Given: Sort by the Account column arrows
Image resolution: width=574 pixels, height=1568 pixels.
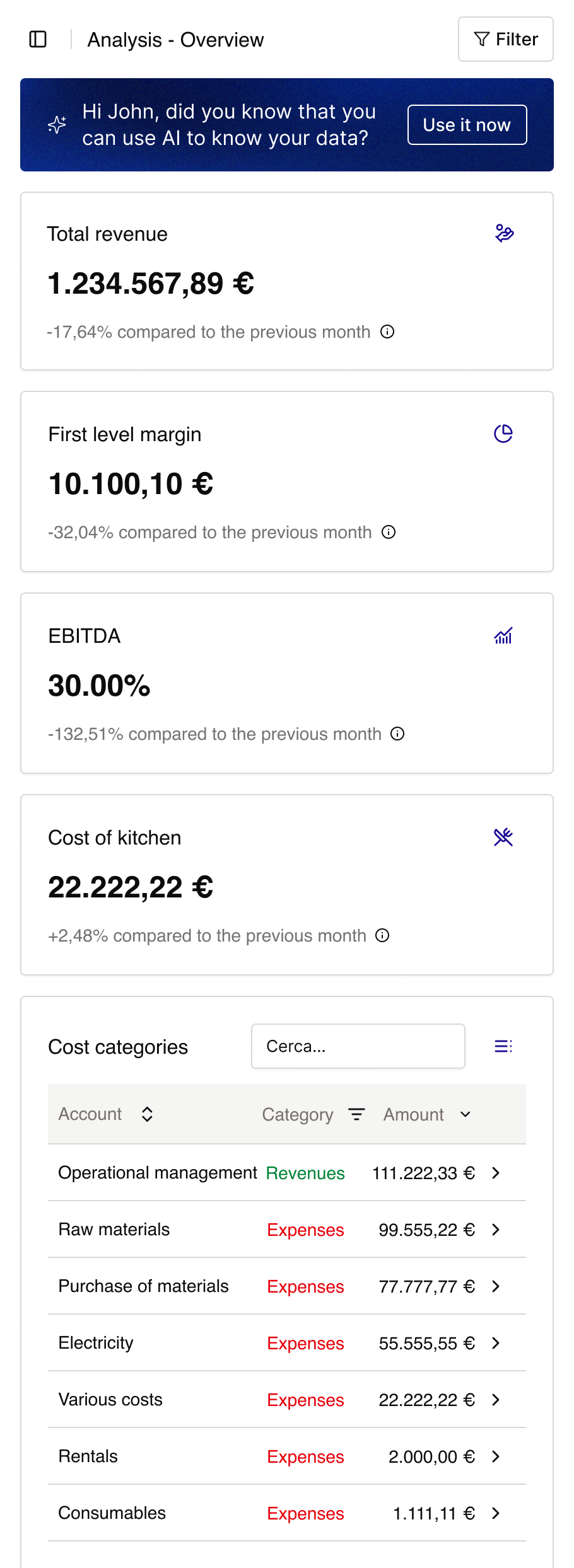Looking at the screenshot, I should [x=147, y=1114].
